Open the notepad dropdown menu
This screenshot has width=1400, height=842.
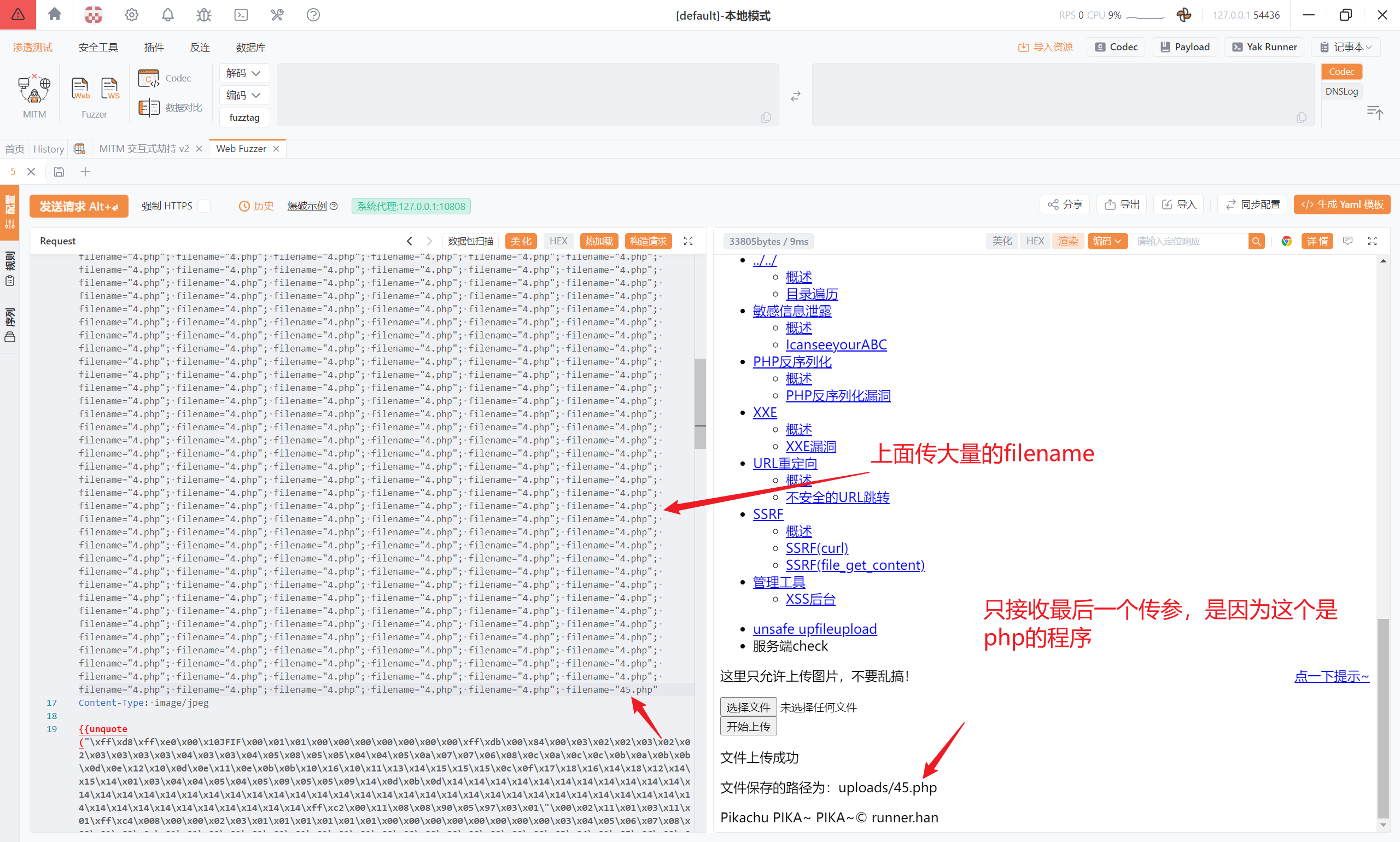point(1345,47)
